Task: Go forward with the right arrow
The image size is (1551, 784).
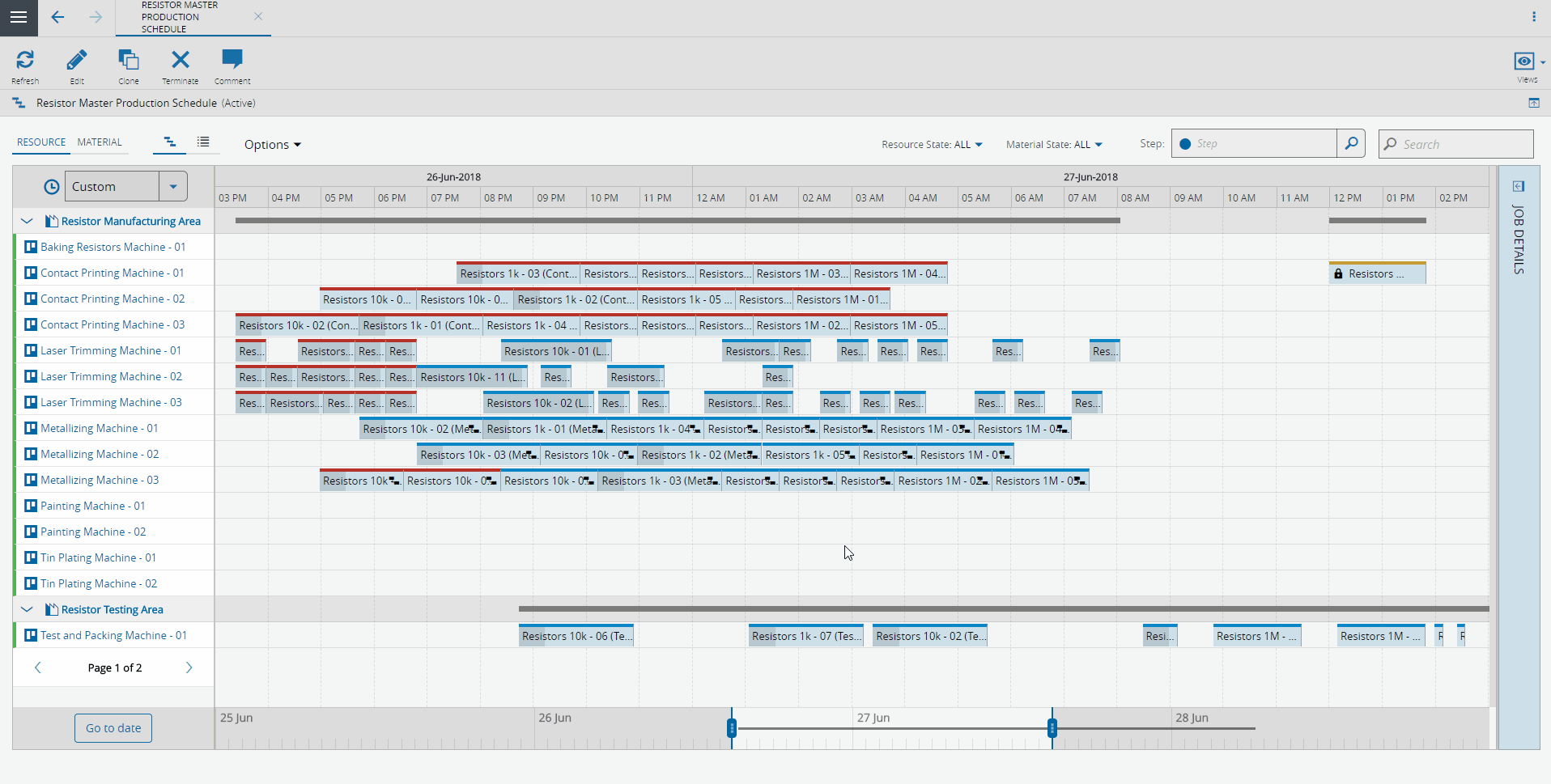Action: pyautogui.click(x=96, y=17)
